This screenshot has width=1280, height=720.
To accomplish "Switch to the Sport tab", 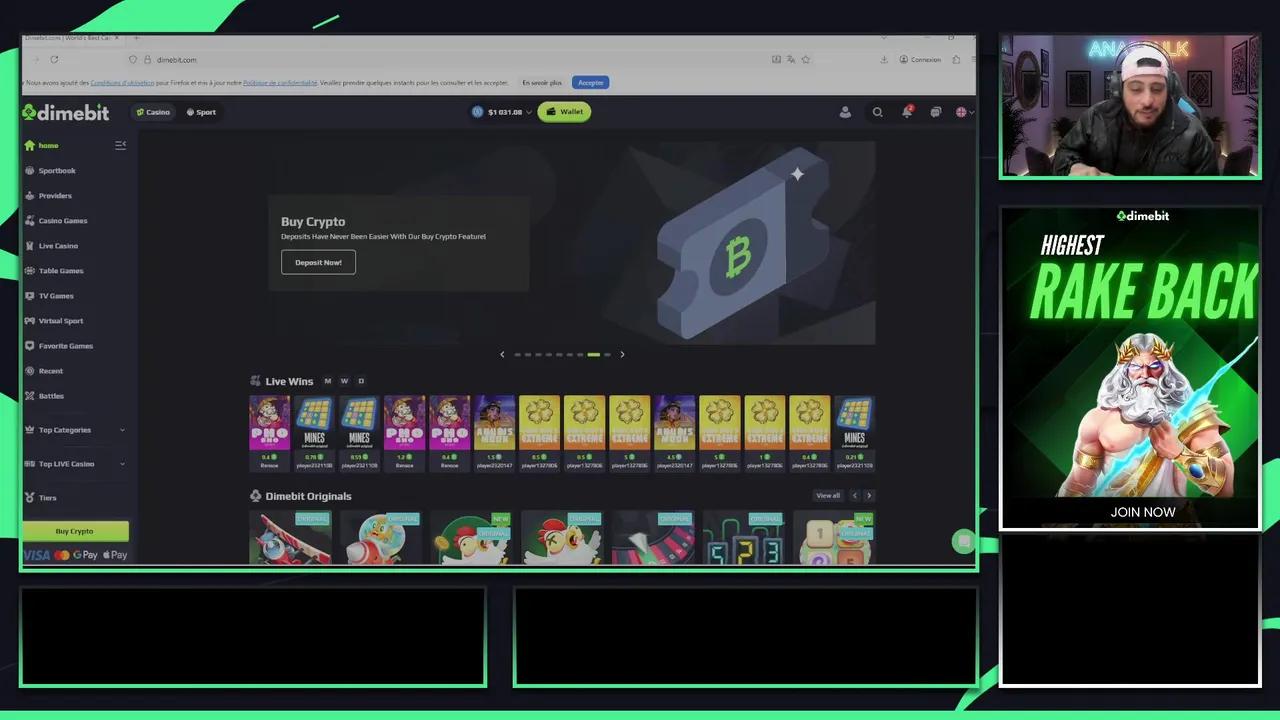I will pyautogui.click(x=200, y=112).
